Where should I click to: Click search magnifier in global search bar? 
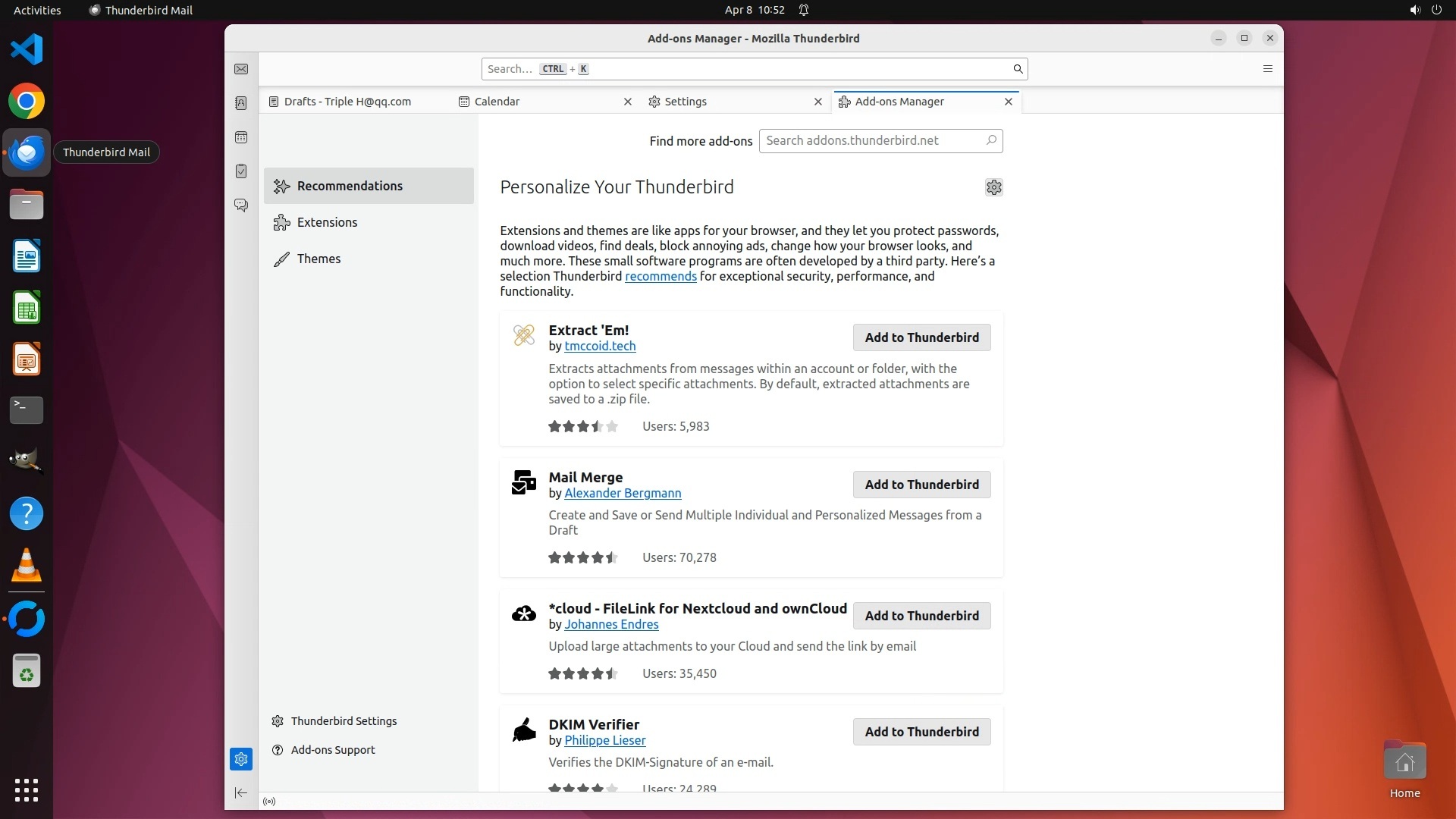[x=1018, y=69]
